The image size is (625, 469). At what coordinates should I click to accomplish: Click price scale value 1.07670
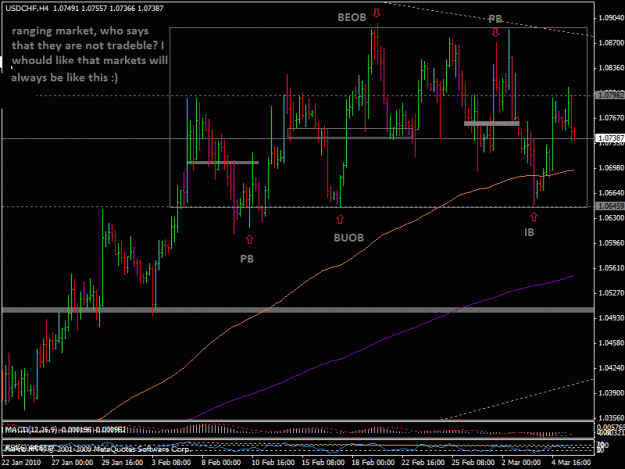[x=611, y=118]
